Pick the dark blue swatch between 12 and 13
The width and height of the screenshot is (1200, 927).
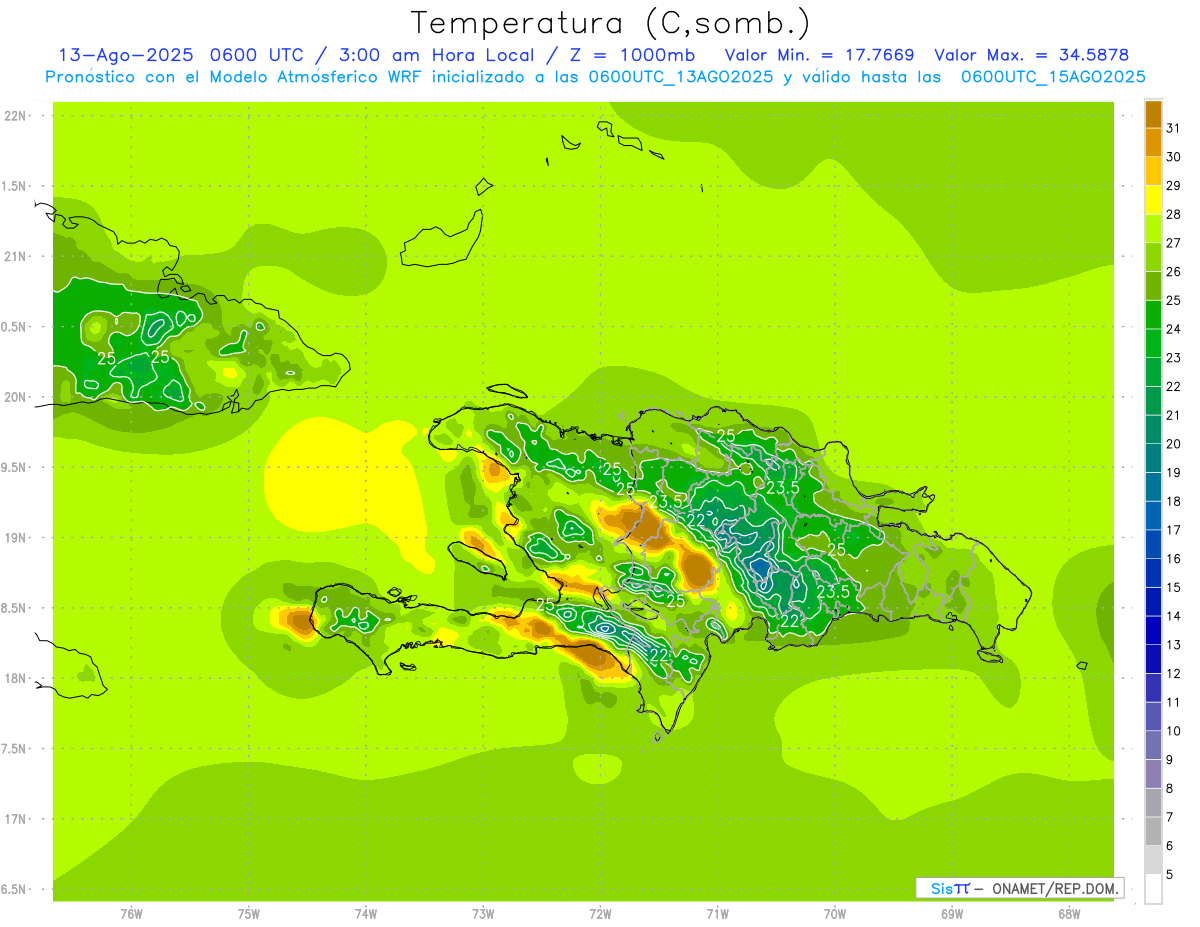(x=1153, y=659)
